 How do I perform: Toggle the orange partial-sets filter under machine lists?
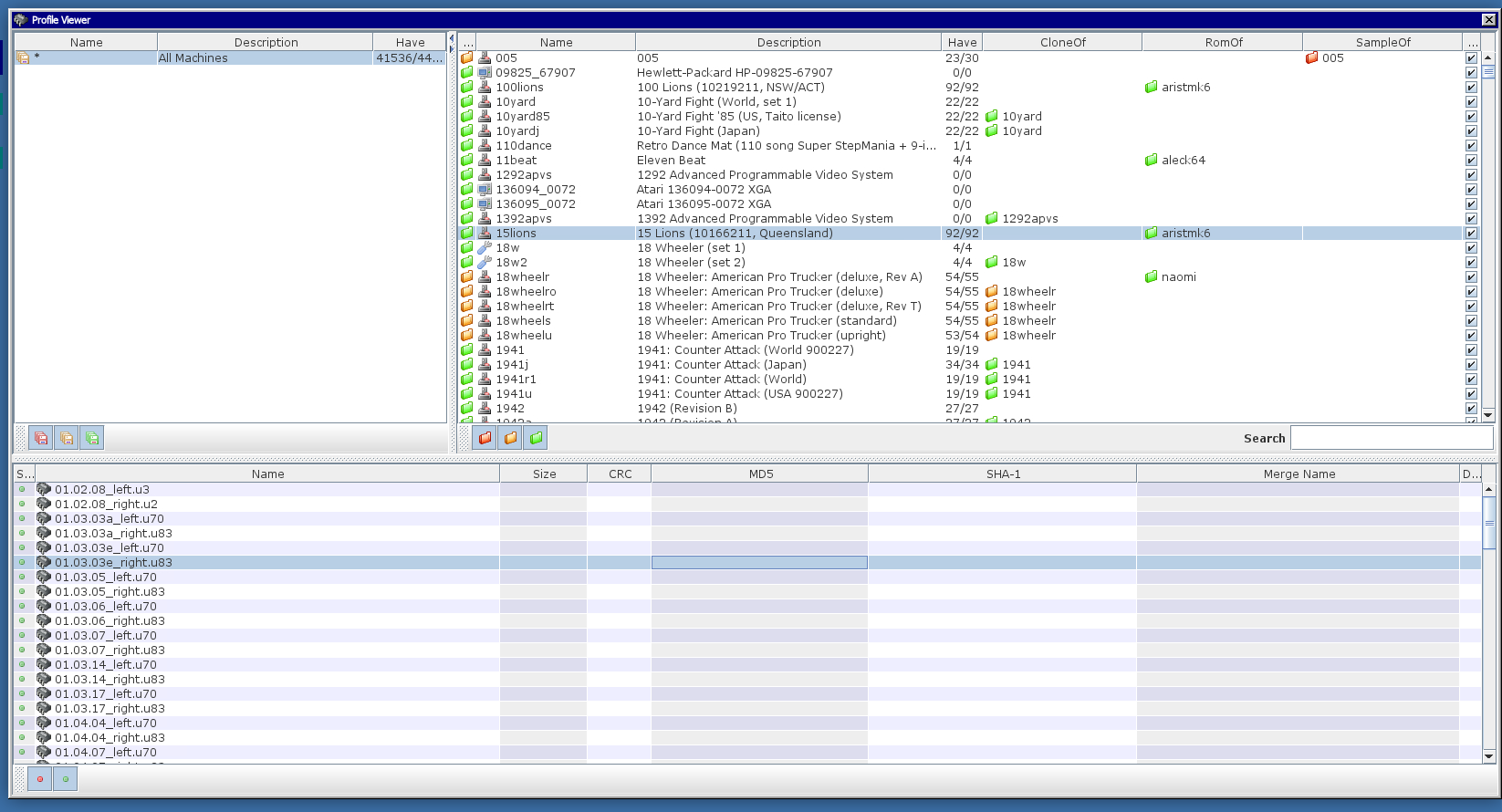pos(67,438)
